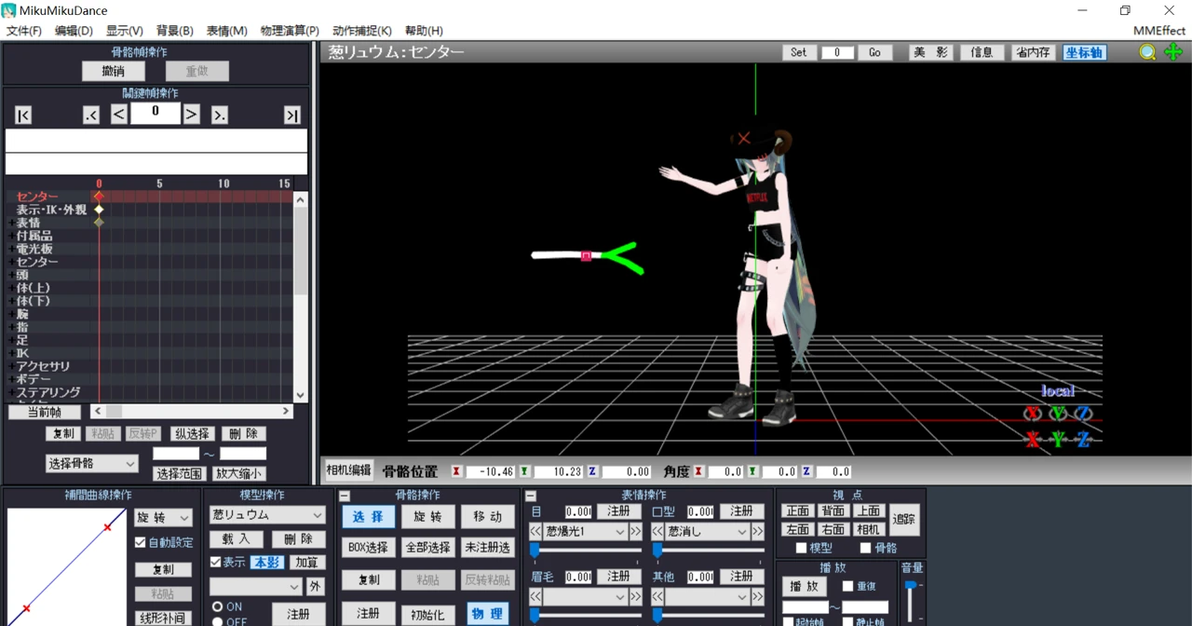Screen dimensions: 1192x626
Task: Next 目 morph with >> arrow
Action: [636, 531]
